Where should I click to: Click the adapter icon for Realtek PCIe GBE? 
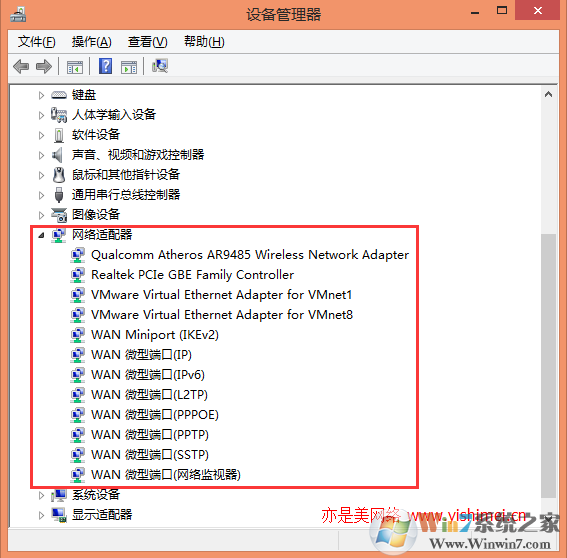(x=77, y=275)
